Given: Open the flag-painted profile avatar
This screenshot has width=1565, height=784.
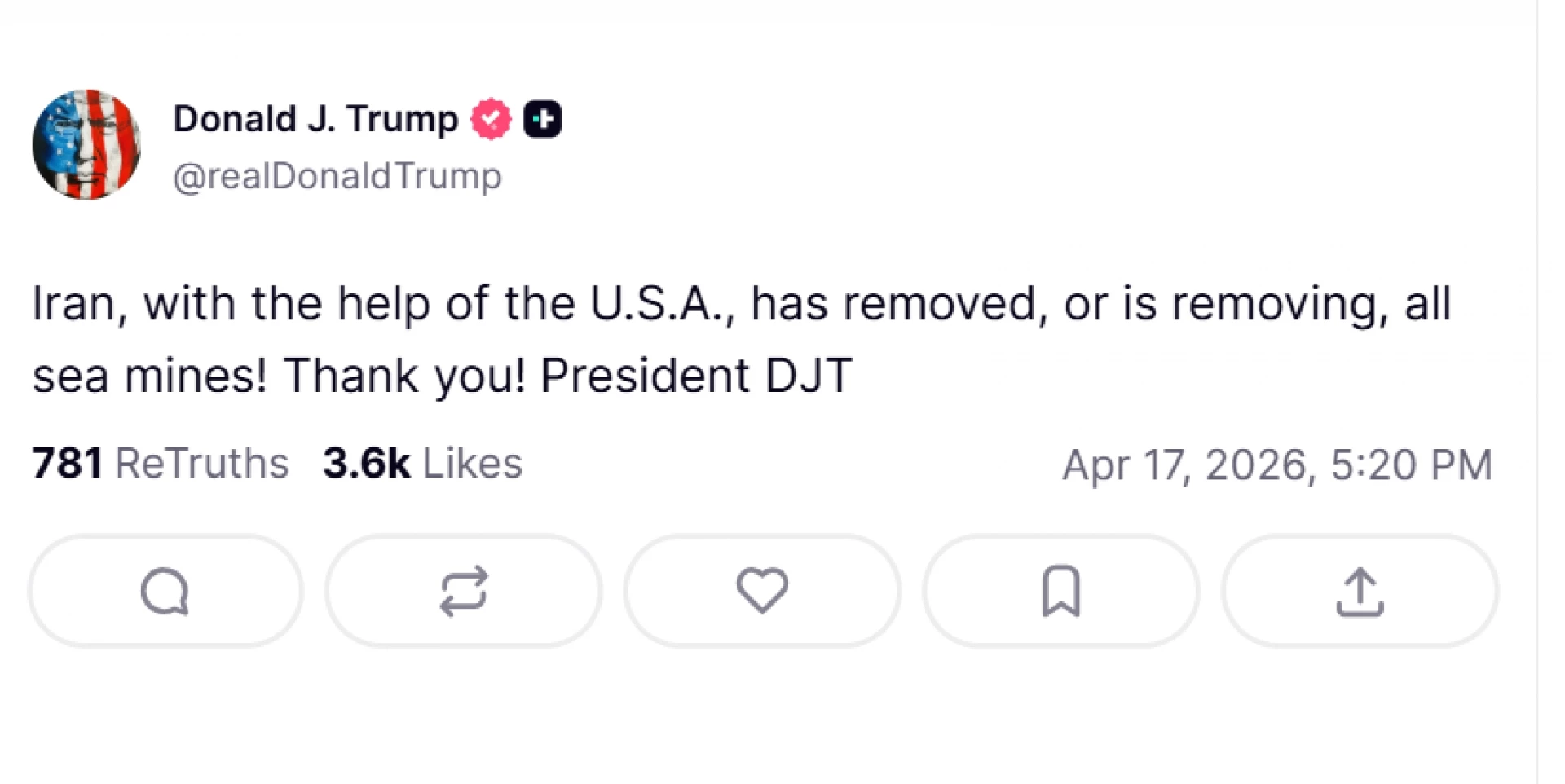Looking at the screenshot, I should [86, 144].
